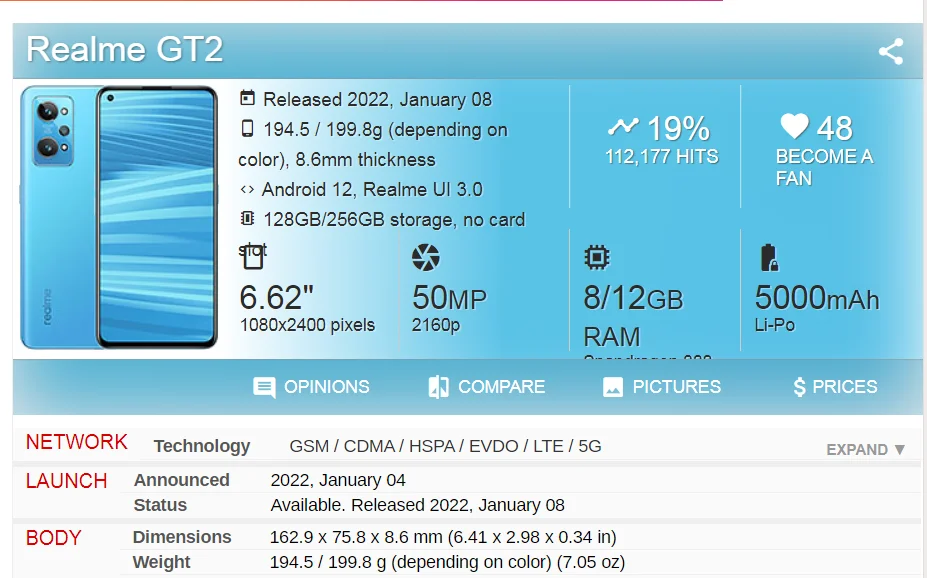Click the 5000mAh battery text

pyautogui.click(x=817, y=298)
